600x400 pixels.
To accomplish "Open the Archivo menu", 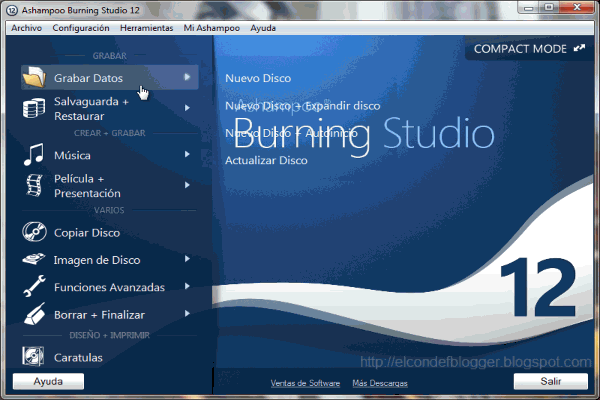I will pos(26,29).
